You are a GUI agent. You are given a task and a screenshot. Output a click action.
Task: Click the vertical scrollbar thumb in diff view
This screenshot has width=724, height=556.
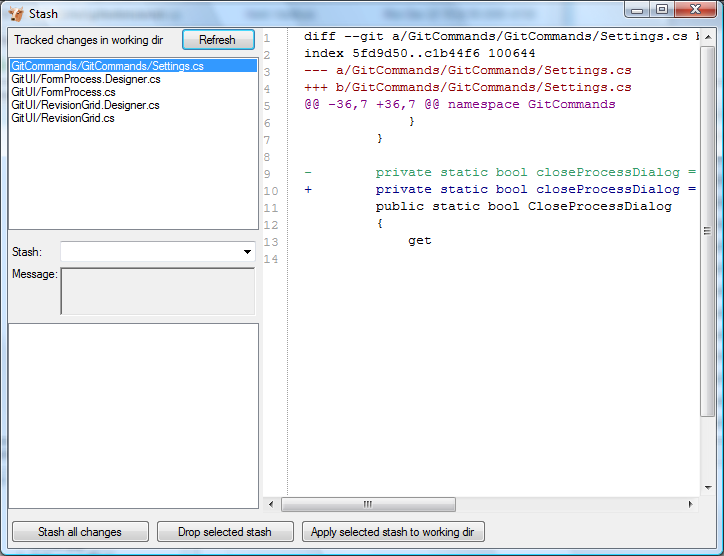707,231
